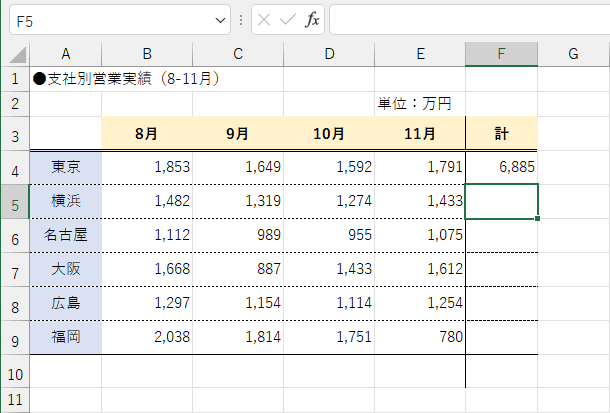Click the cell with value 780
610x413 pixels.
(420, 337)
